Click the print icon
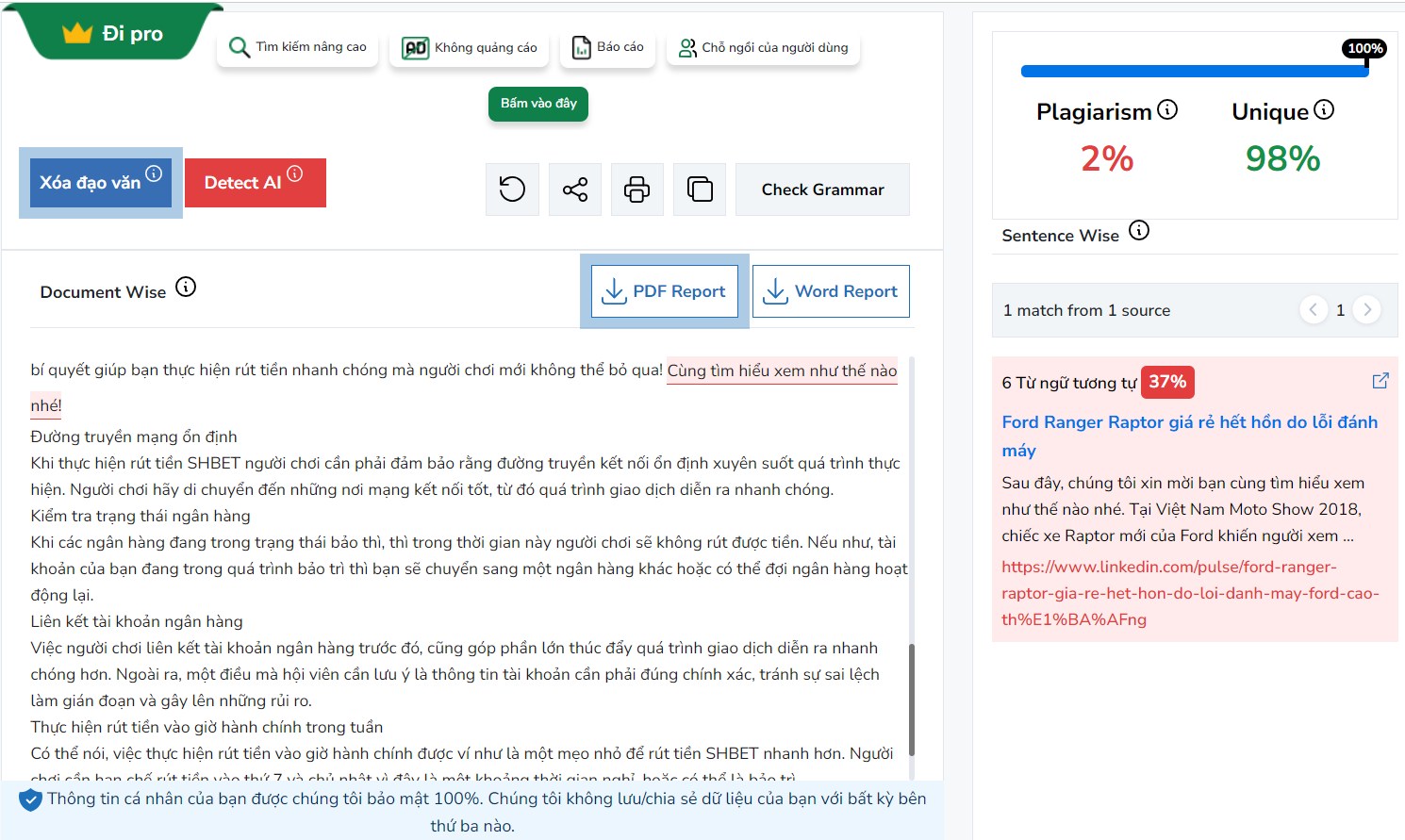1405x840 pixels. point(637,189)
